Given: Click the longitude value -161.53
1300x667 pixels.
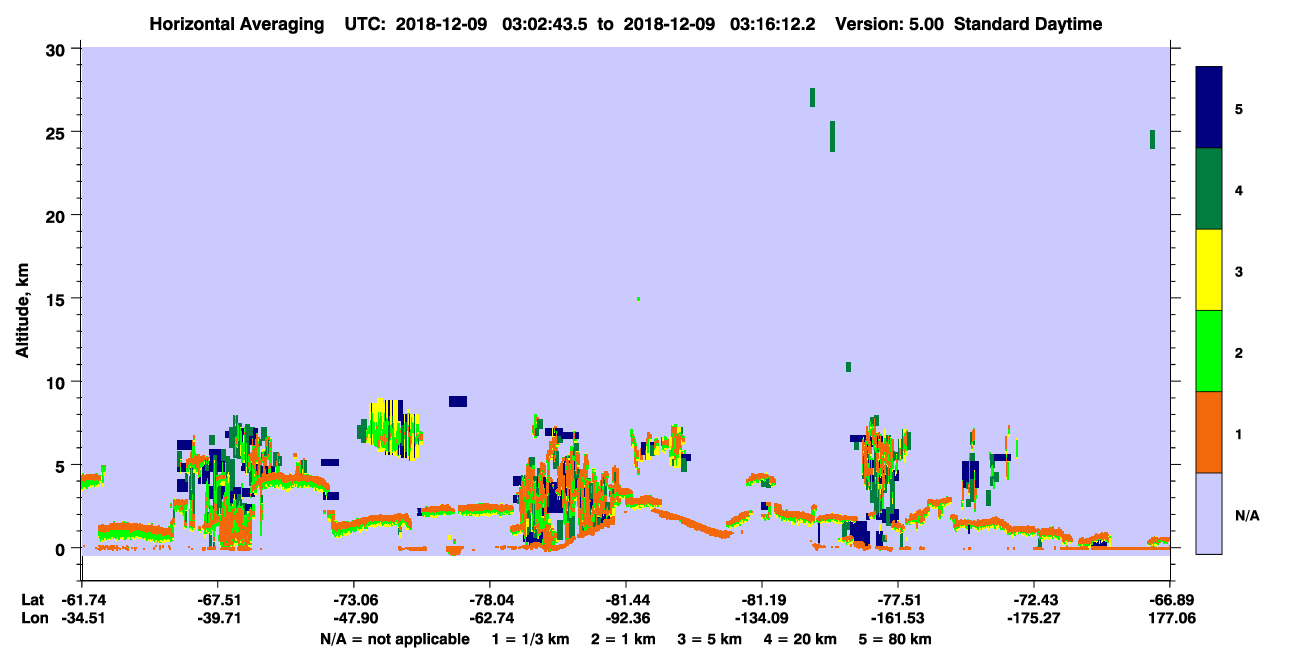Looking at the screenshot, I should pos(897,619).
